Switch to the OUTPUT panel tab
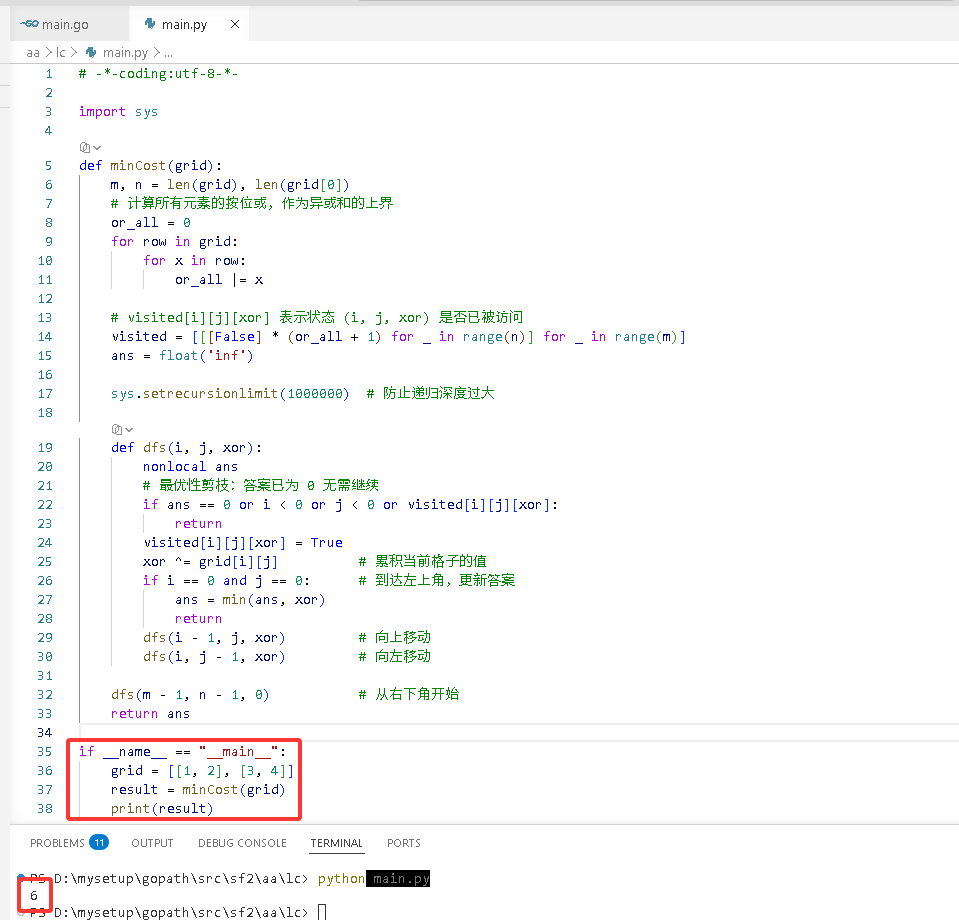The image size is (959, 920). [152, 843]
